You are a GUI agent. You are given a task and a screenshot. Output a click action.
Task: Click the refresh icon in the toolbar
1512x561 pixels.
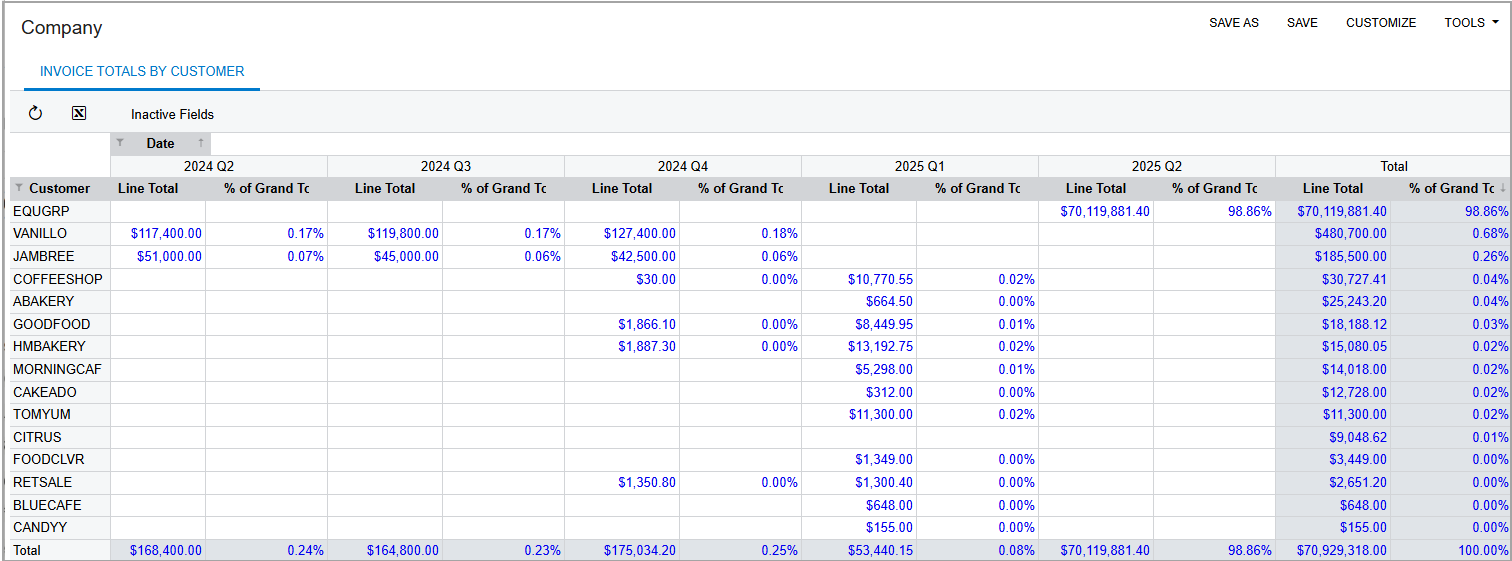pyautogui.click(x=36, y=114)
